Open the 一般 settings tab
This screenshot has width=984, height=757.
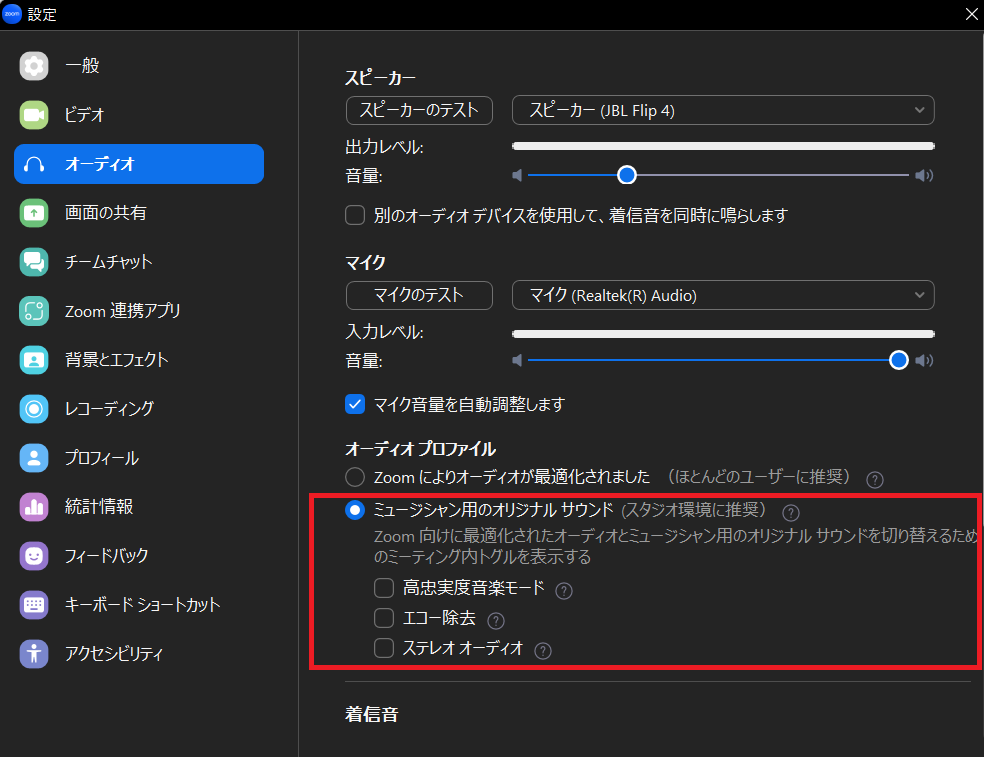coord(82,66)
